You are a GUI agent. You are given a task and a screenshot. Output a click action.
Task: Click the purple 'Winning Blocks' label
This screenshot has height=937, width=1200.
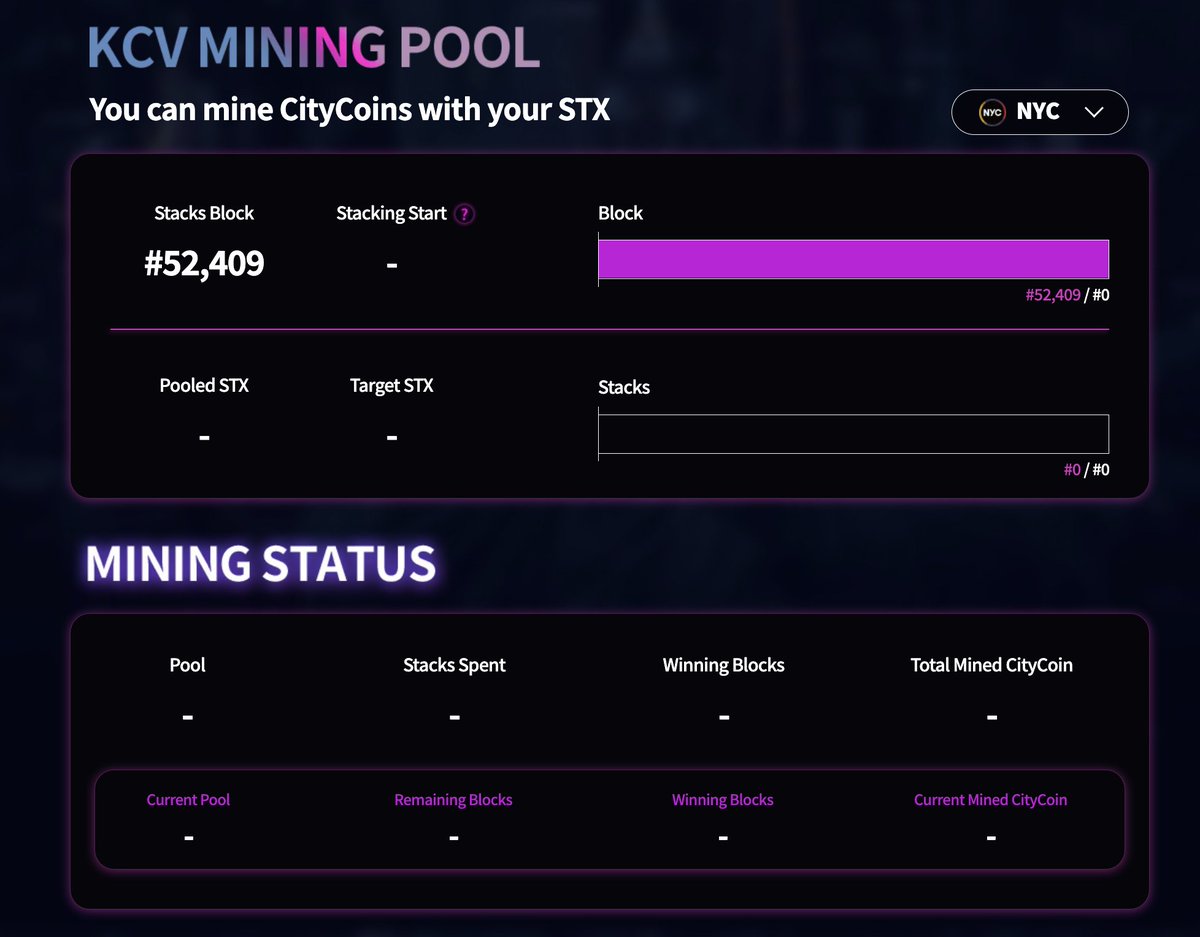(722, 800)
